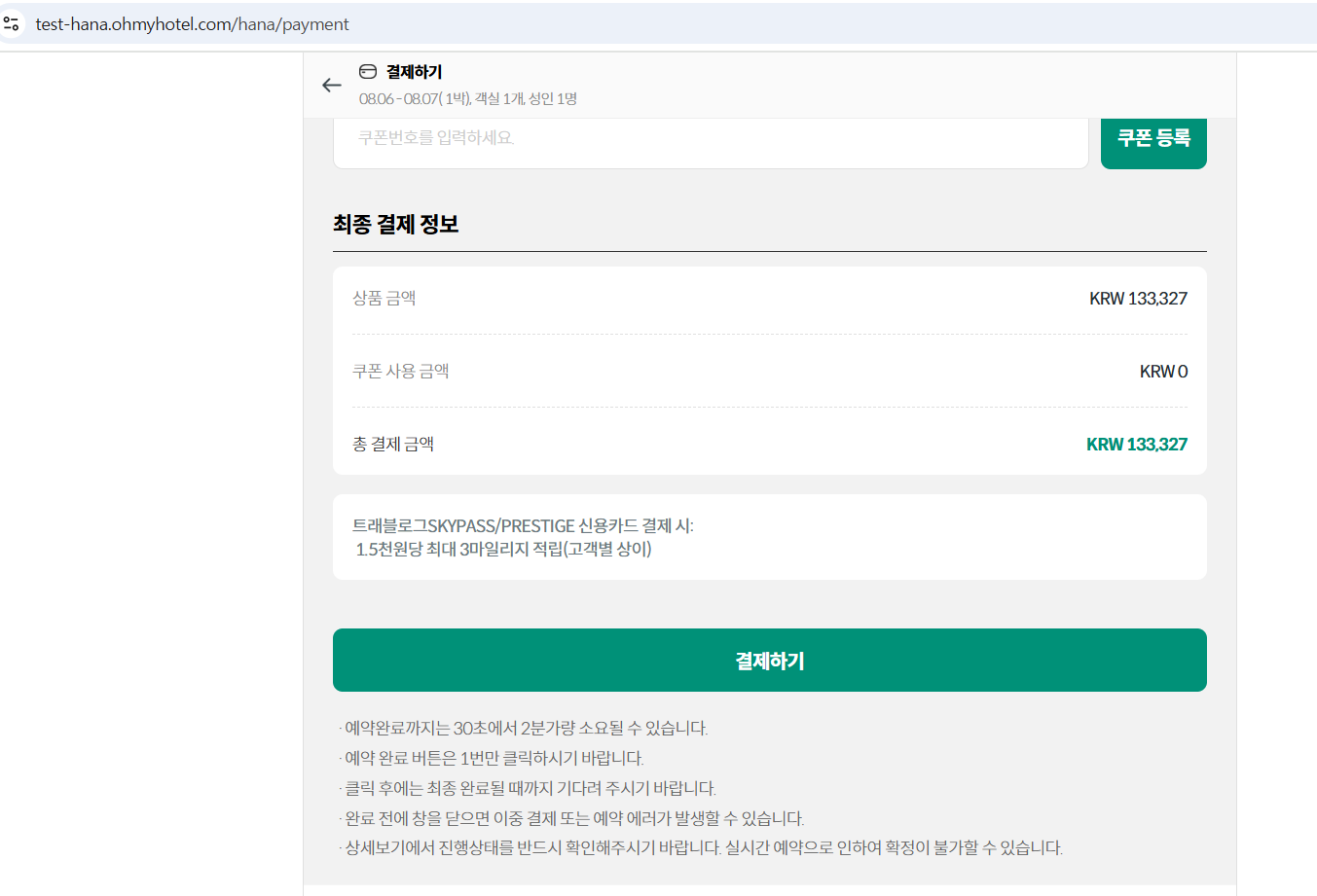Open the site info icon in the address bar
The height and width of the screenshot is (896, 1317).
coord(12,24)
